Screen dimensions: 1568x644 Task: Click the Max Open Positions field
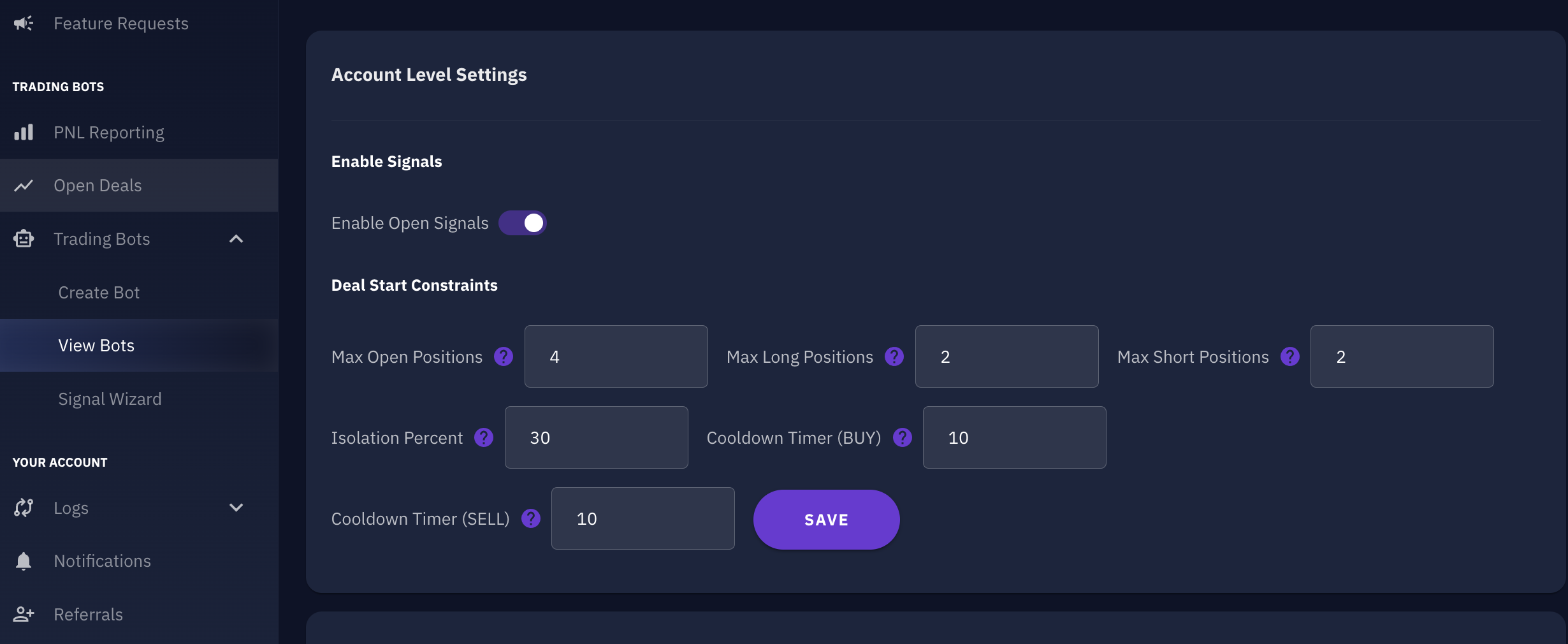click(x=616, y=356)
